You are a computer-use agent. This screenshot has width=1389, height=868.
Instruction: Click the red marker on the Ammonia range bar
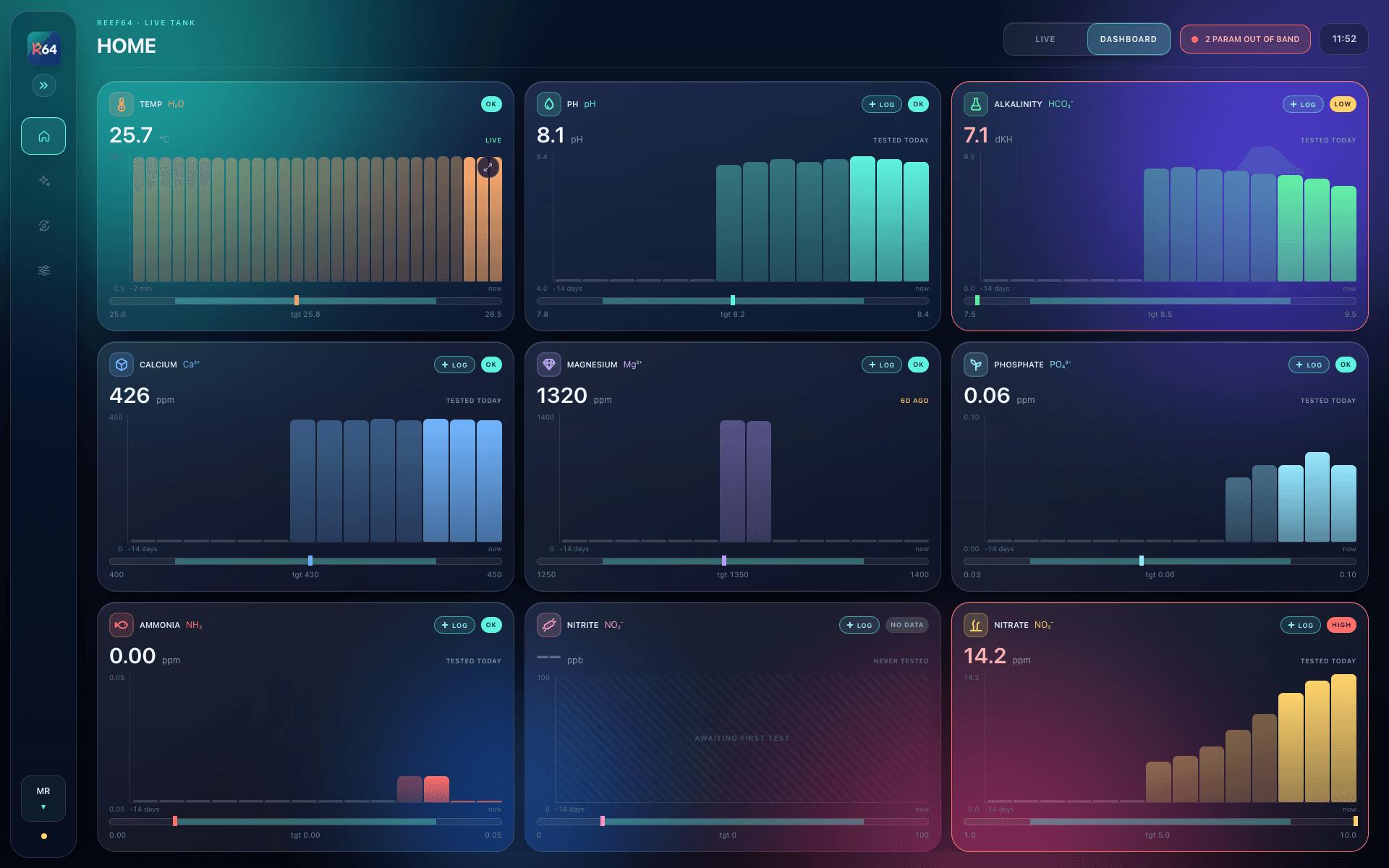coord(175,821)
